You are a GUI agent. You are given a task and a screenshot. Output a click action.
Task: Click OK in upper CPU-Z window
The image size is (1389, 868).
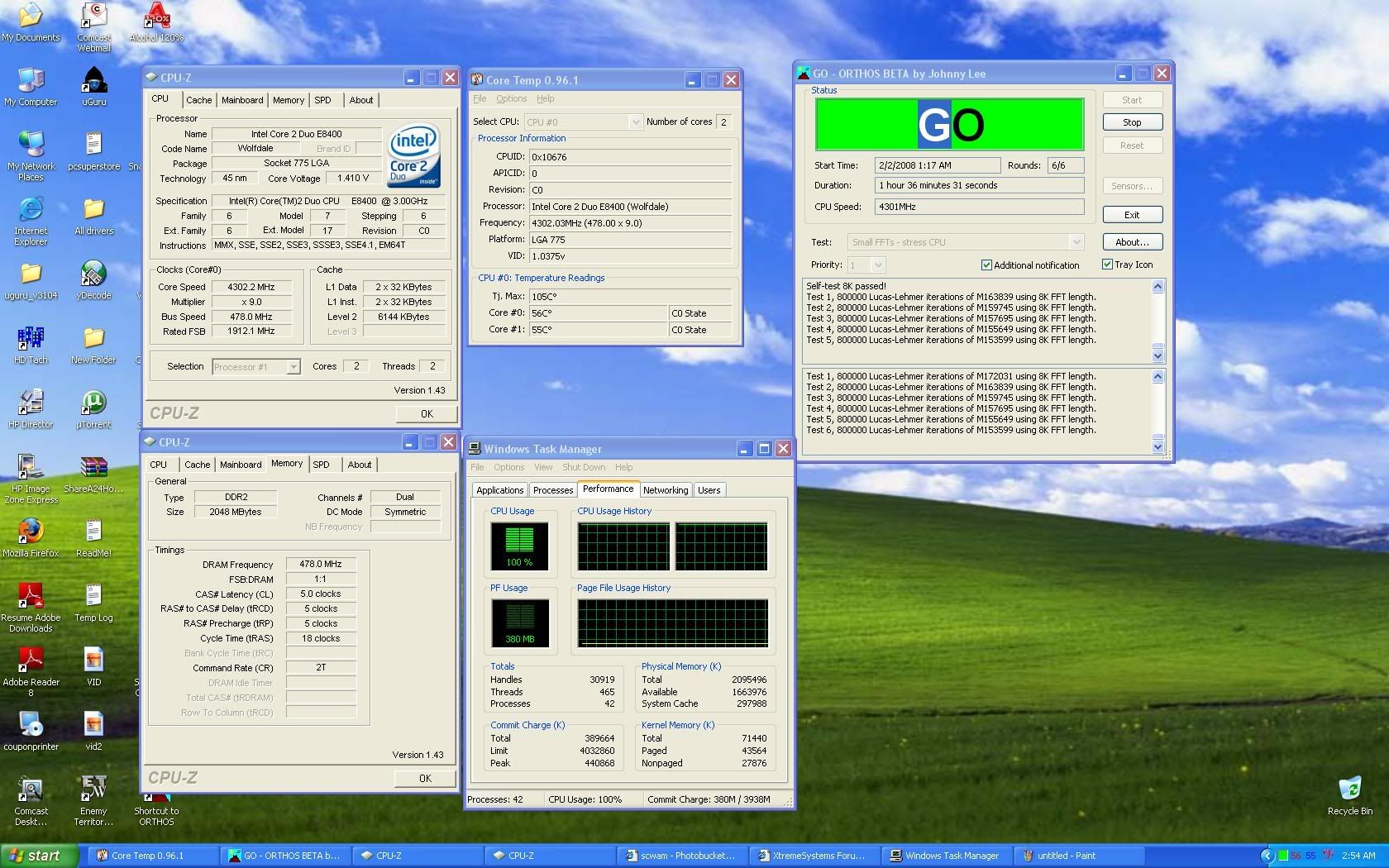pyautogui.click(x=427, y=414)
